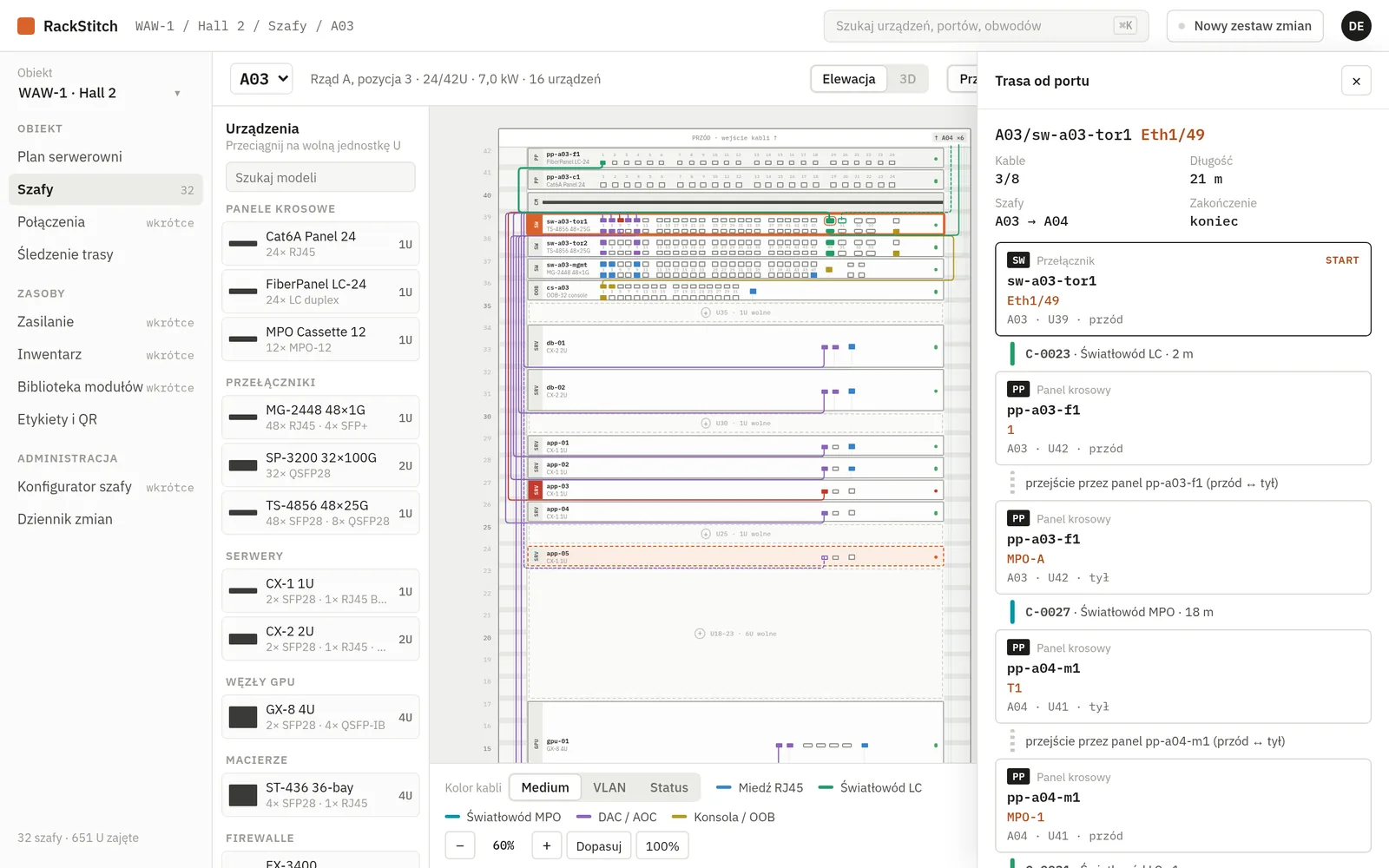Click the GX-8 4U GPU node icon

pyautogui.click(x=243, y=717)
